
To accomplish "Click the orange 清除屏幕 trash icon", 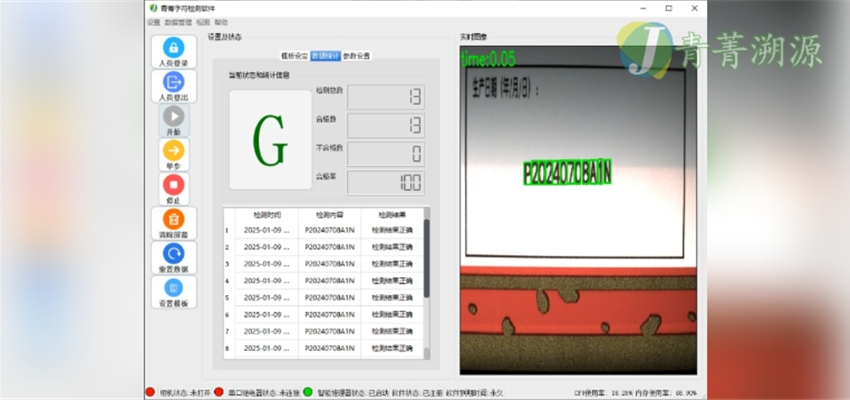I will [173, 218].
